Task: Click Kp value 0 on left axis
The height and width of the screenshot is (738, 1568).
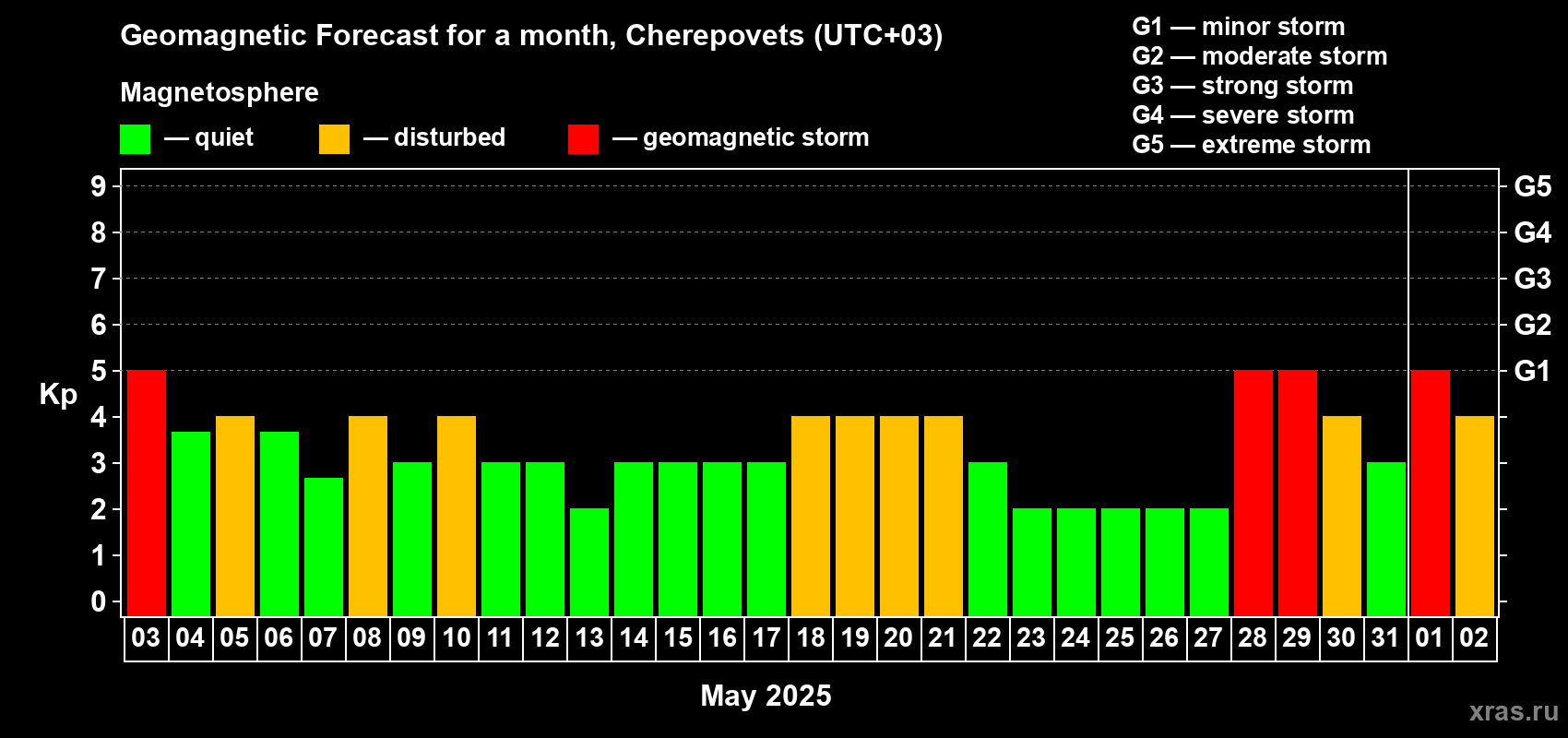Action: [x=98, y=601]
